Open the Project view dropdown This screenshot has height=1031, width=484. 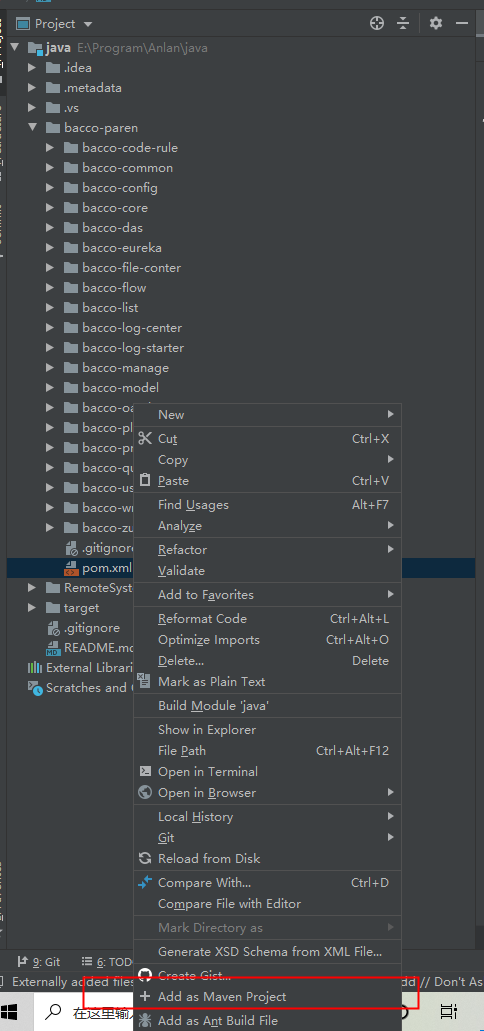click(x=55, y=24)
